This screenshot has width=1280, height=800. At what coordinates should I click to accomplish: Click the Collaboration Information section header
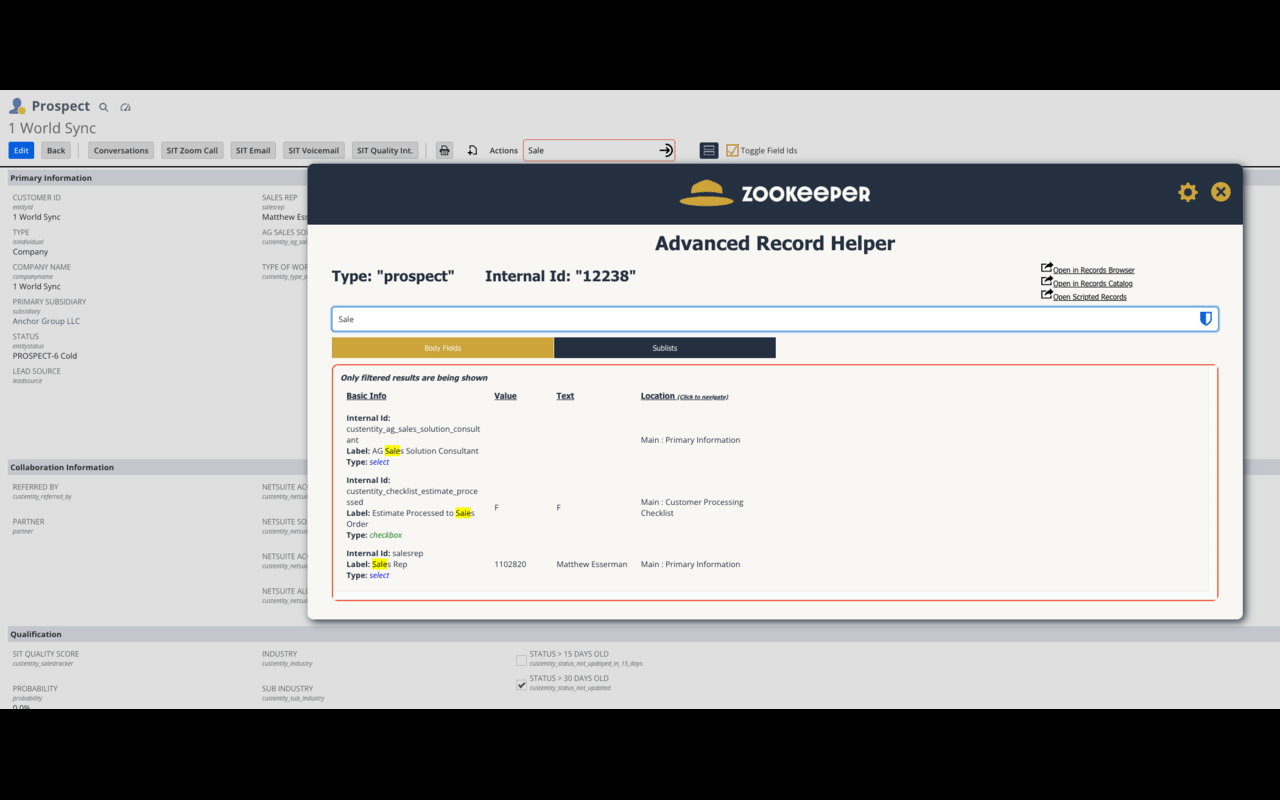pos(62,467)
